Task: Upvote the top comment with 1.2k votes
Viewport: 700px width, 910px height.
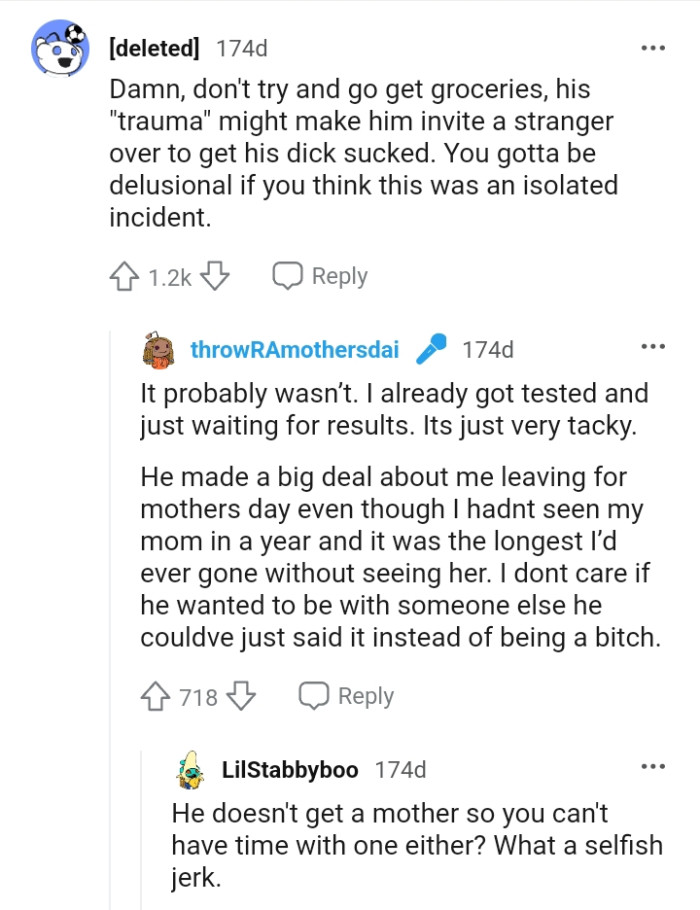Action: (125, 277)
